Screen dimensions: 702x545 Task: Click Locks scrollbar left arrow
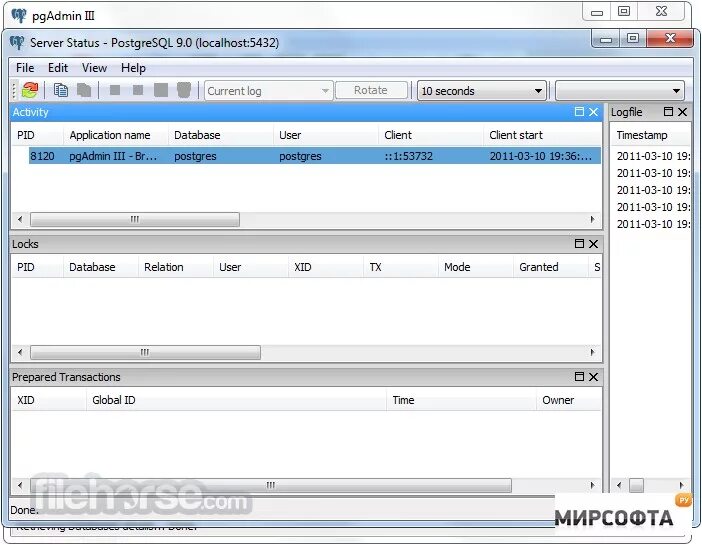click(20, 352)
